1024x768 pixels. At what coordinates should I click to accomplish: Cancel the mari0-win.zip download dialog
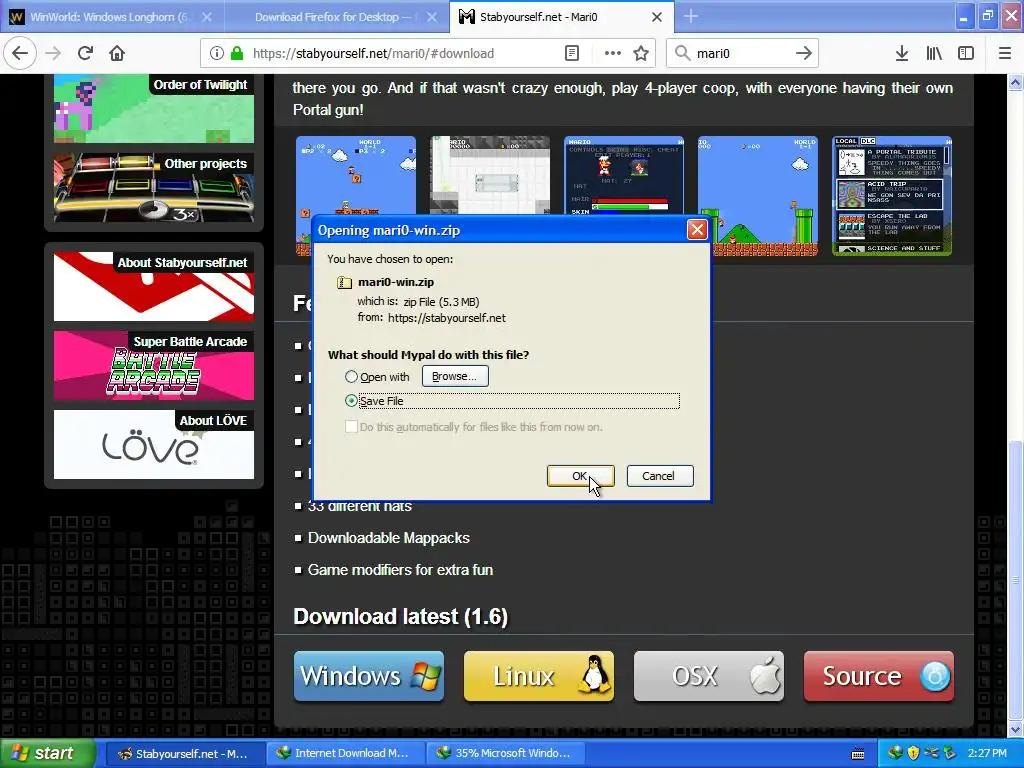pyautogui.click(x=660, y=476)
